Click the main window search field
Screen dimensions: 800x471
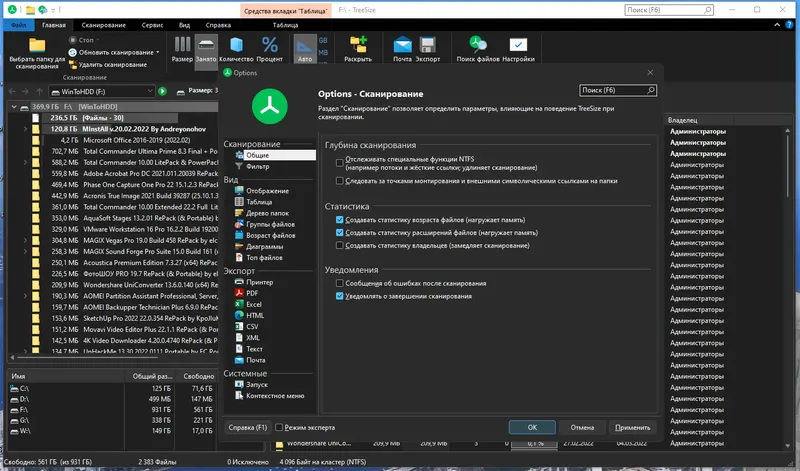(x=669, y=10)
